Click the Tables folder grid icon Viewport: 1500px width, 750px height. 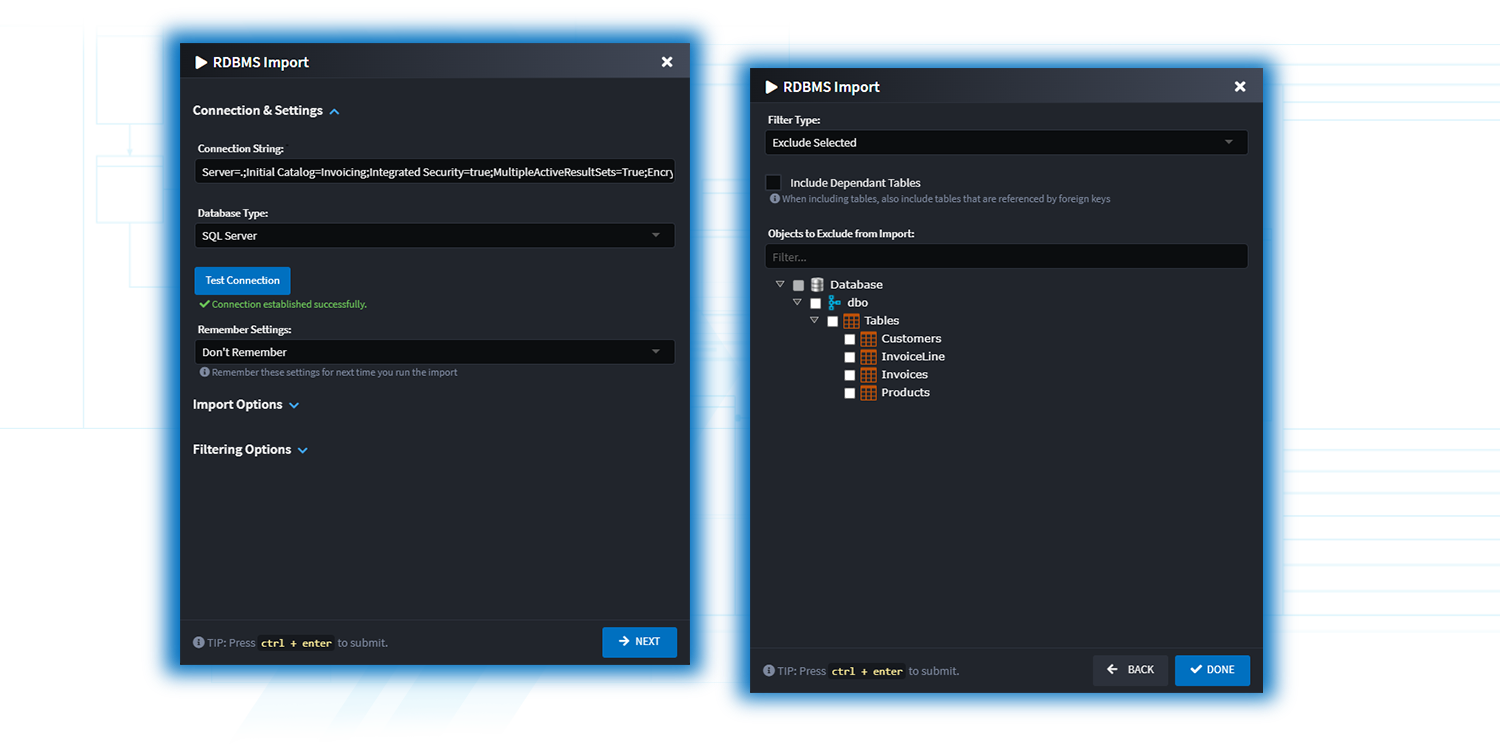(x=851, y=321)
